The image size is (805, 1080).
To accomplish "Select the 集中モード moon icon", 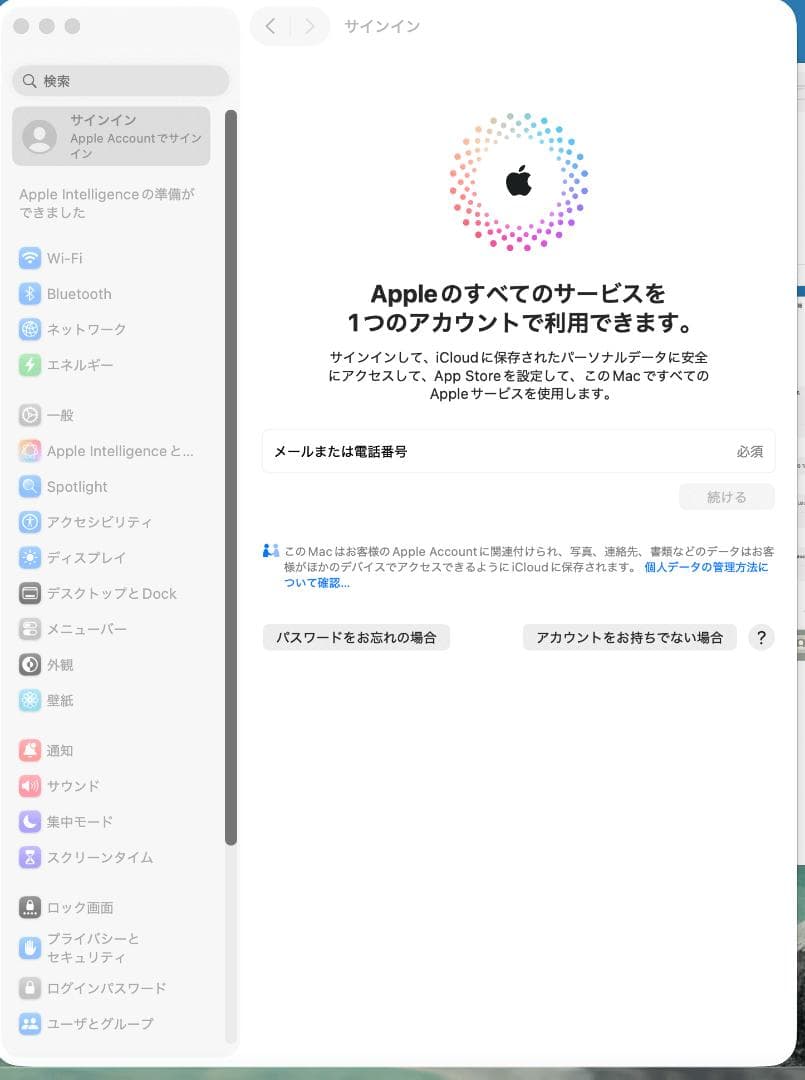I will click(x=30, y=822).
